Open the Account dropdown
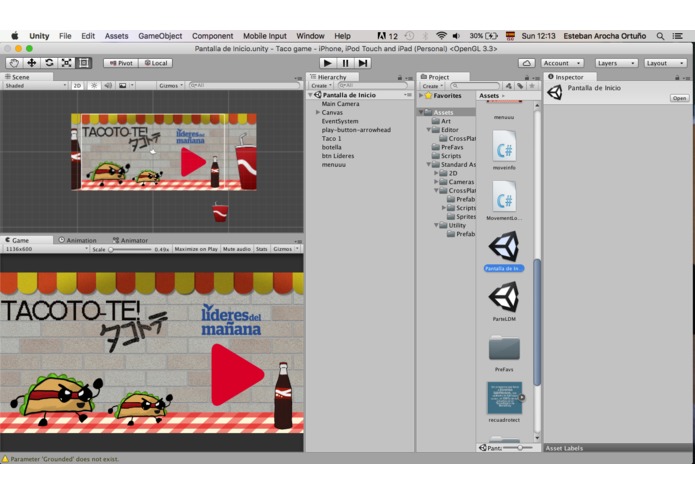This screenshot has width=695, height=494. [x=562, y=63]
